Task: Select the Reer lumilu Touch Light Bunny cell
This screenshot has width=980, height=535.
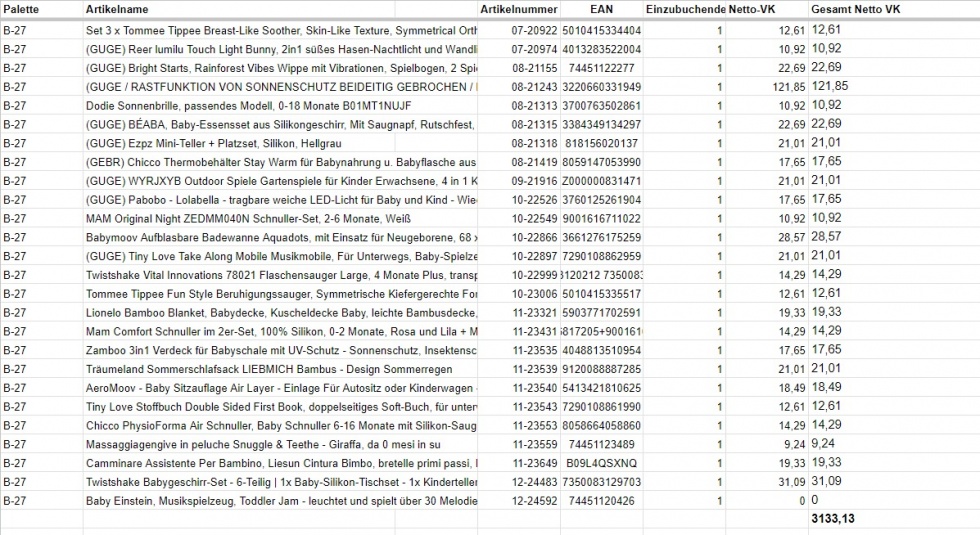Action: click(281, 49)
